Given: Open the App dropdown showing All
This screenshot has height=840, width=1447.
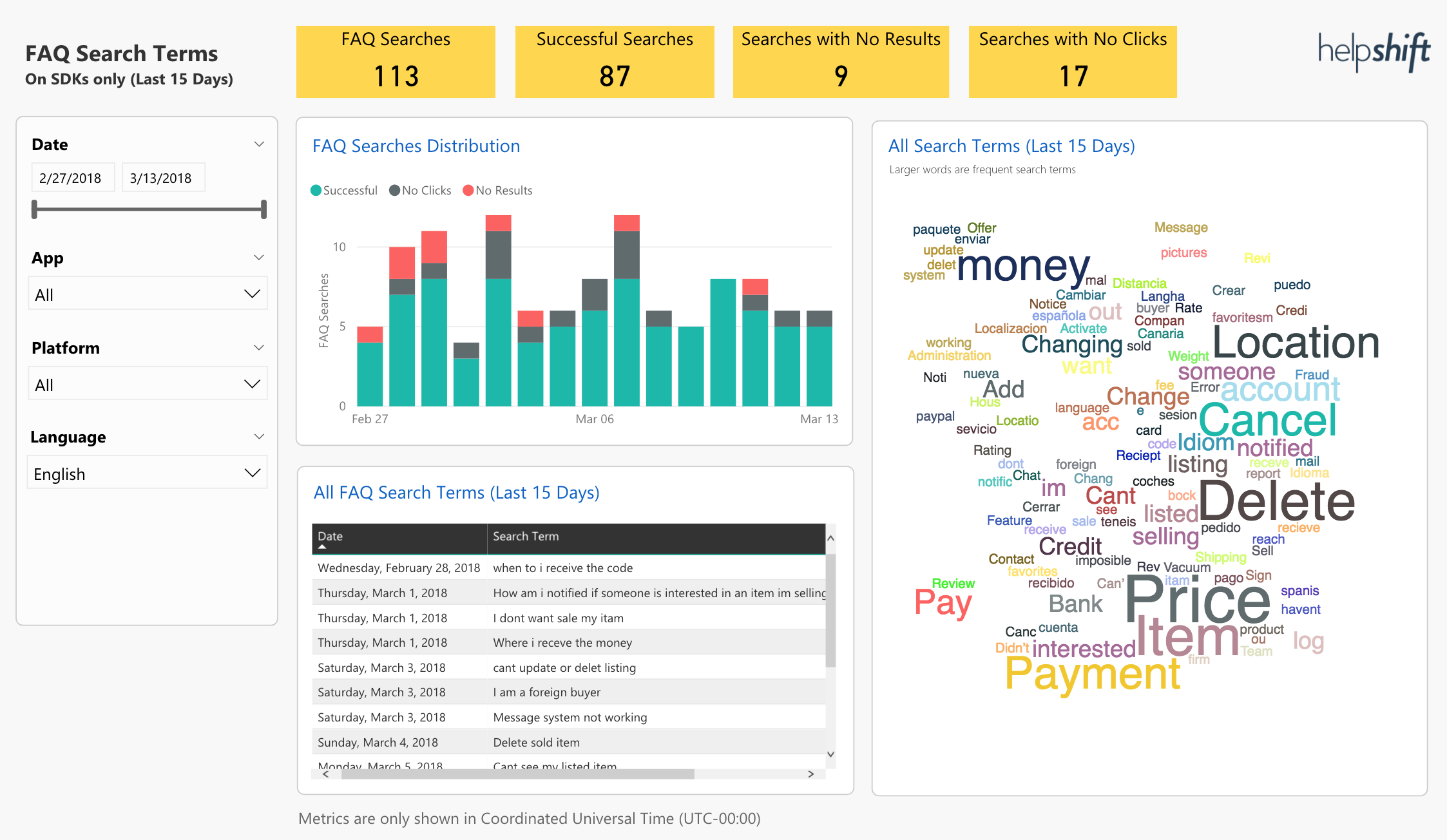Looking at the screenshot, I should (x=147, y=292).
